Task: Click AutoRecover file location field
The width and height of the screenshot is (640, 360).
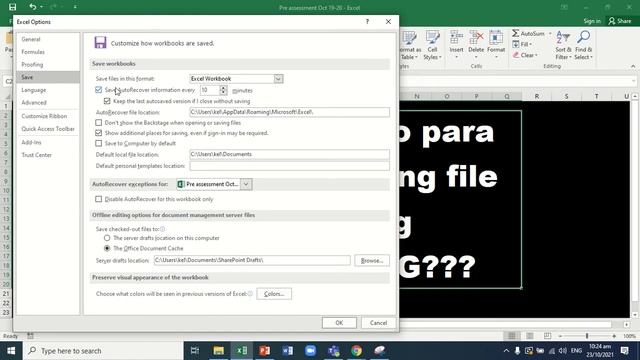Action: tap(289, 112)
